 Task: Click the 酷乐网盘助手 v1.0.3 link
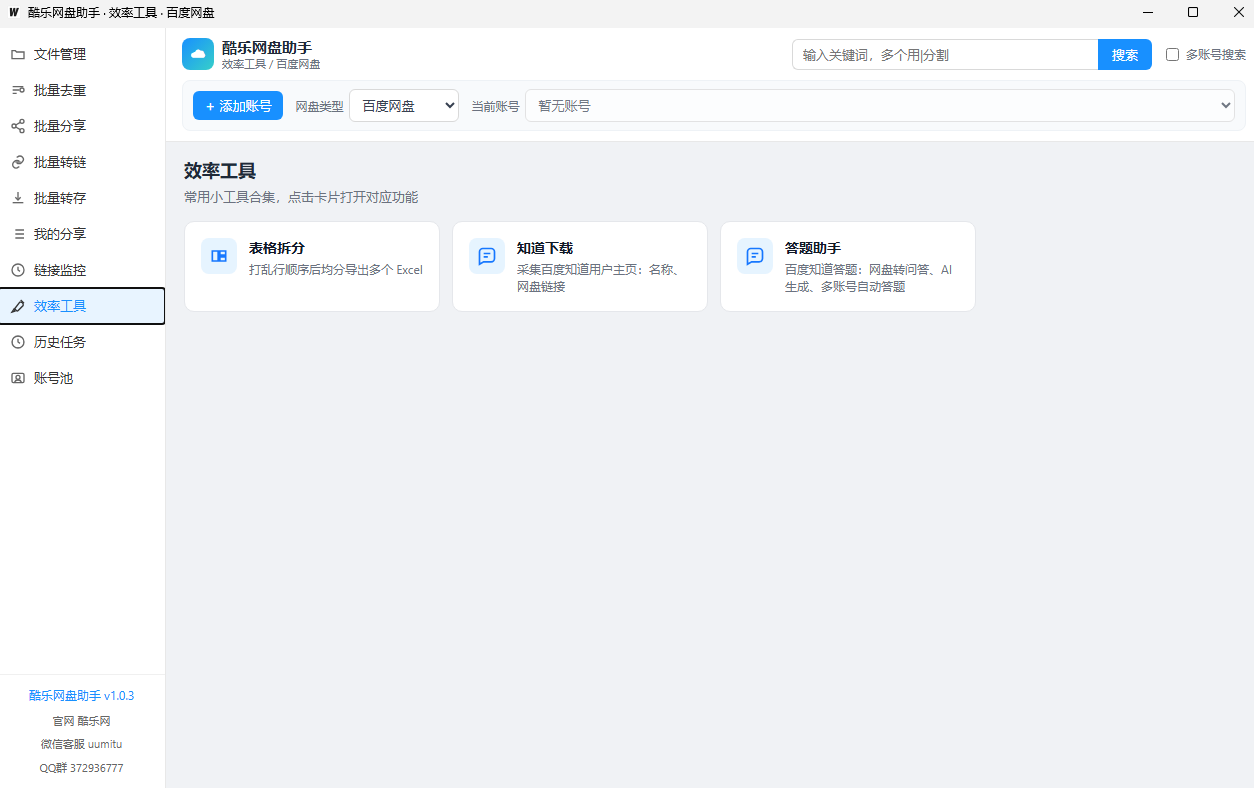pyautogui.click(x=82, y=696)
